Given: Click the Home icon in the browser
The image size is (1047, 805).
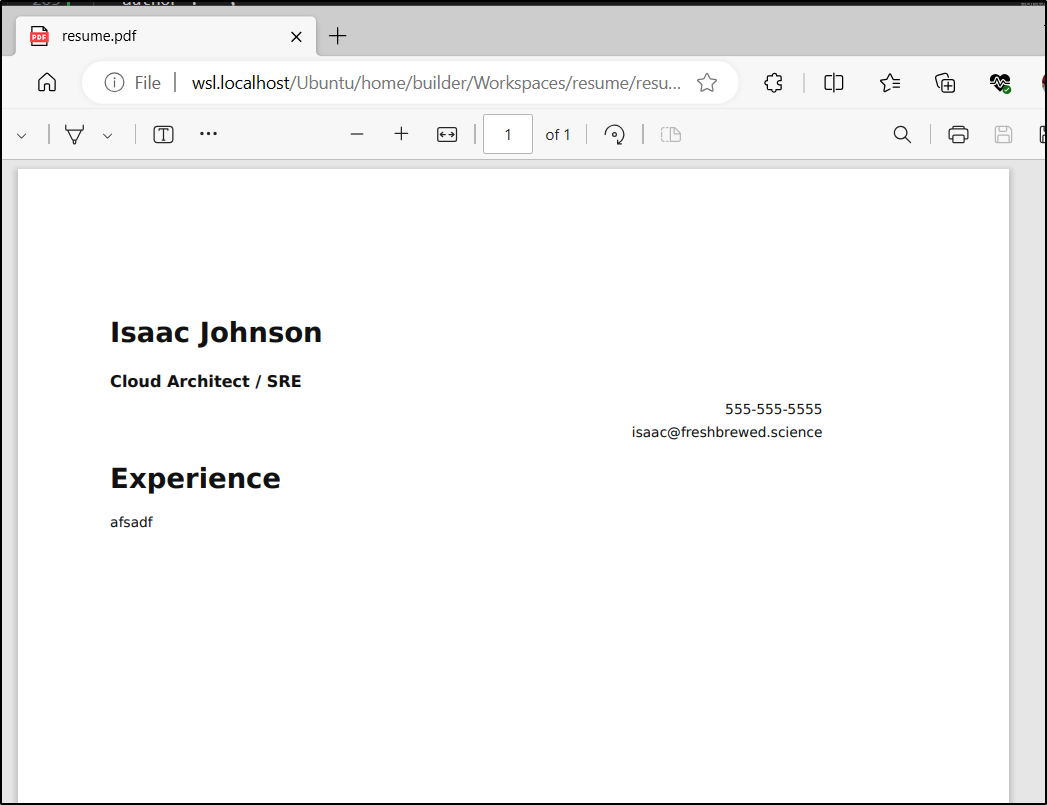Looking at the screenshot, I should coord(47,83).
